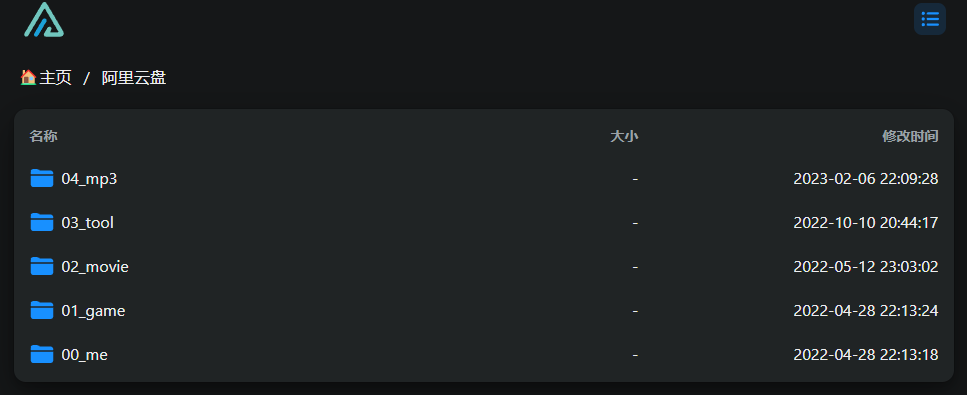Screen dimensions: 967x395
Task: Open the 04_mp3 folder name
Action: tap(89, 179)
